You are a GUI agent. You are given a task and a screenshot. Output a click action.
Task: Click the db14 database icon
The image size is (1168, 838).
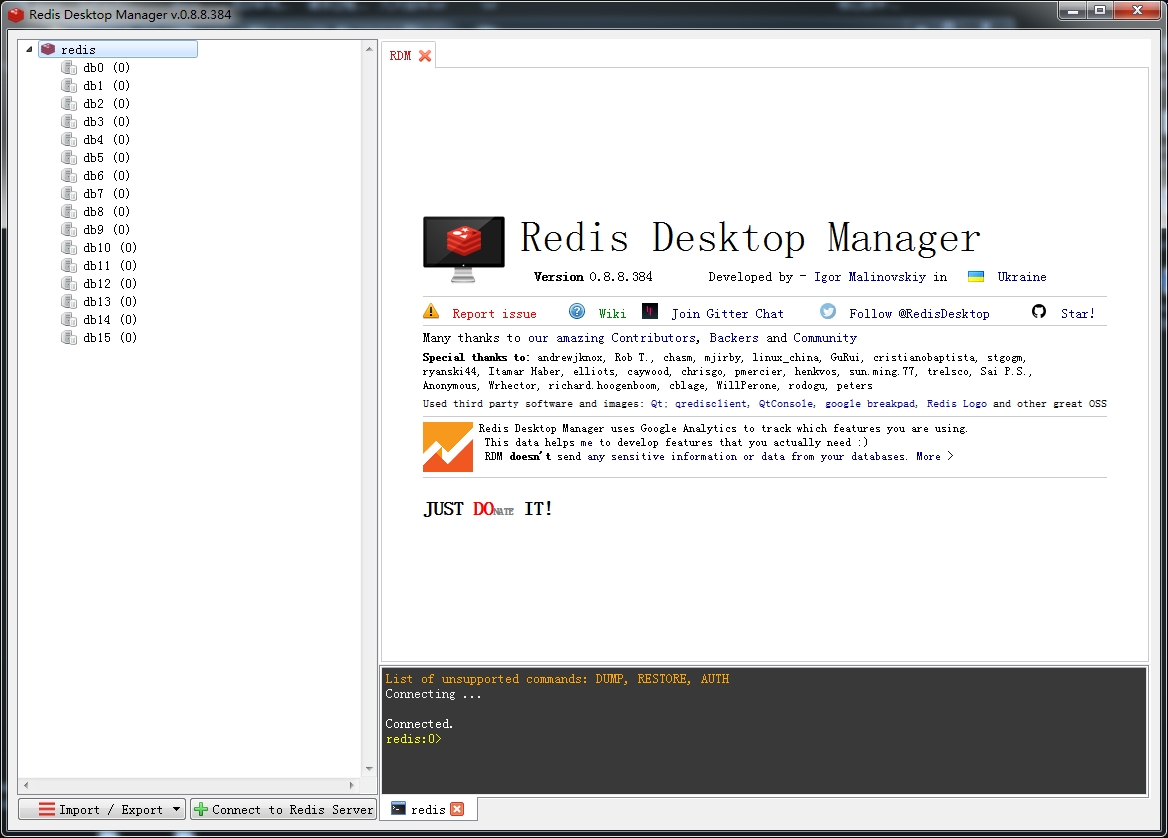pyautogui.click(x=69, y=320)
